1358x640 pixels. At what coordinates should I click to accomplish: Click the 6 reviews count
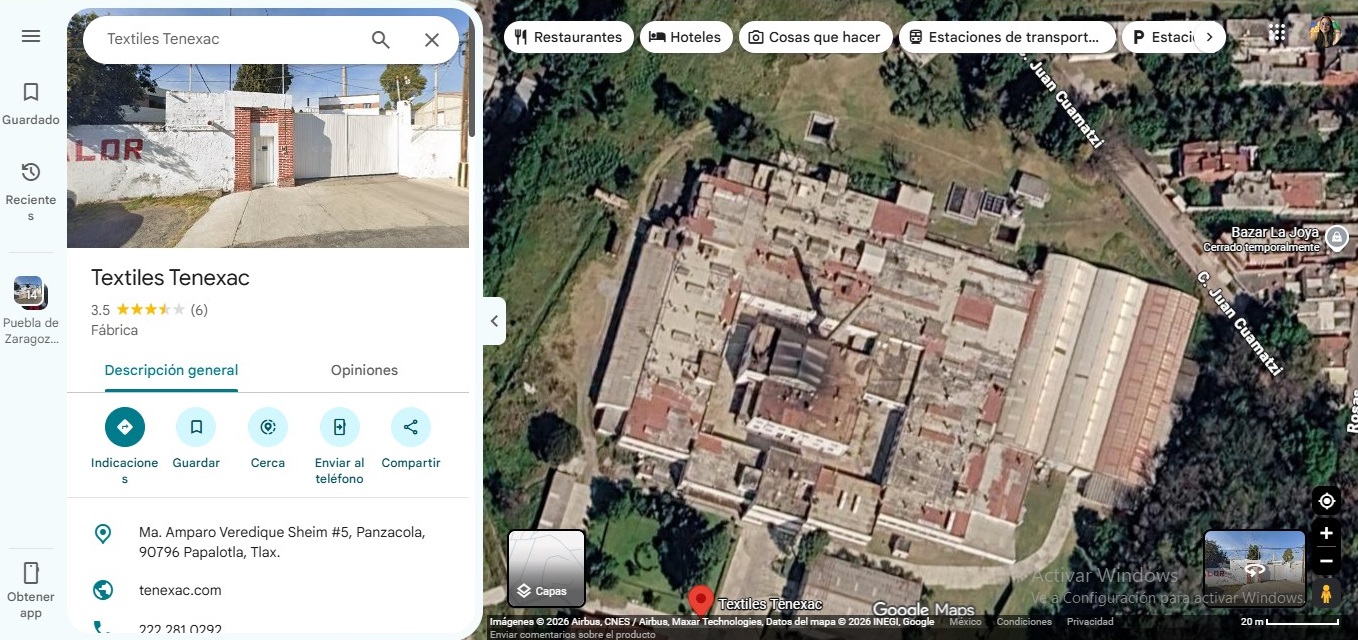(199, 310)
